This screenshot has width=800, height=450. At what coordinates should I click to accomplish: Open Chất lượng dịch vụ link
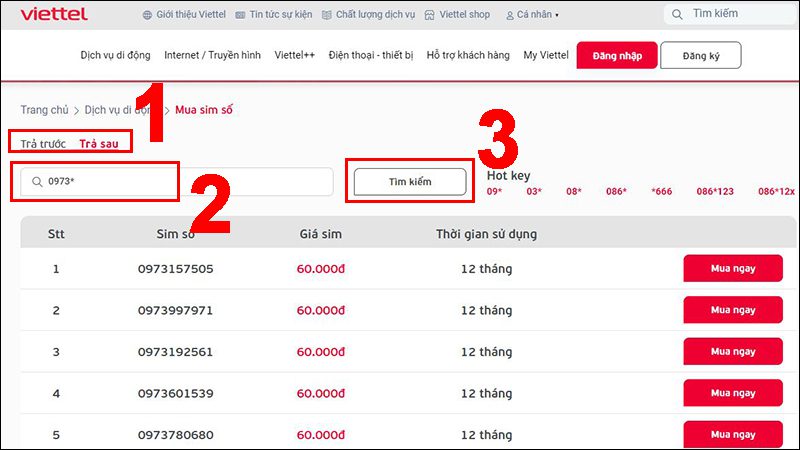pyautogui.click(x=376, y=15)
